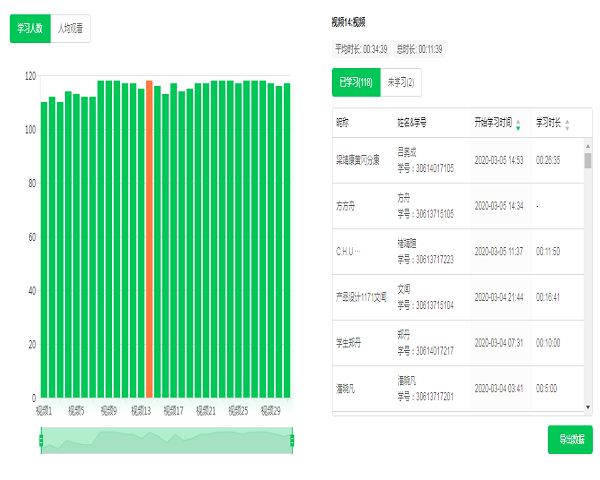
Task: Open the 未学习(2) tab
Action: click(400, 83)
